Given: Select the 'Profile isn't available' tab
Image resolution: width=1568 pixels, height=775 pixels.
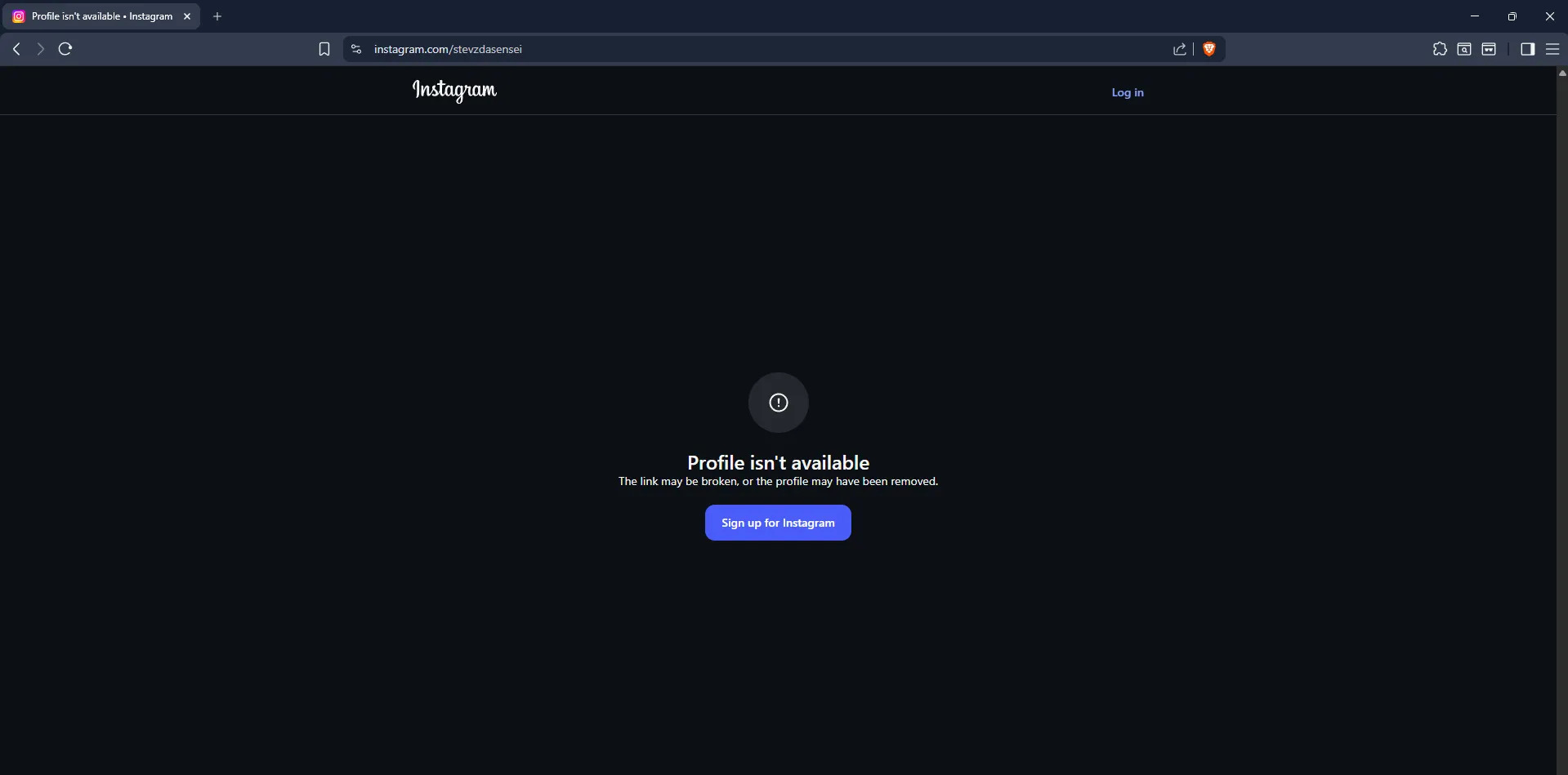Looking at the screenshot, I should pyautogui.click(x=101, y=16).
